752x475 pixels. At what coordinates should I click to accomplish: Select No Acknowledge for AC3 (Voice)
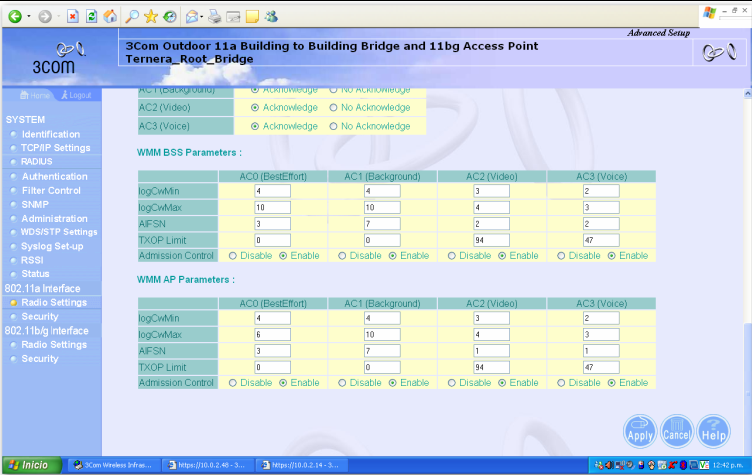coord(334,126)
